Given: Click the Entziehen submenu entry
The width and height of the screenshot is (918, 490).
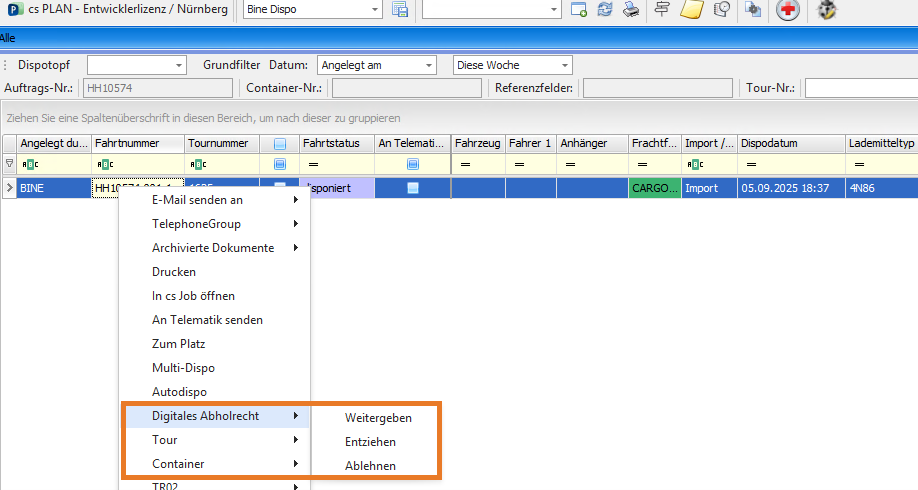Looking at the screenshot, I should (x=370, y=441).
